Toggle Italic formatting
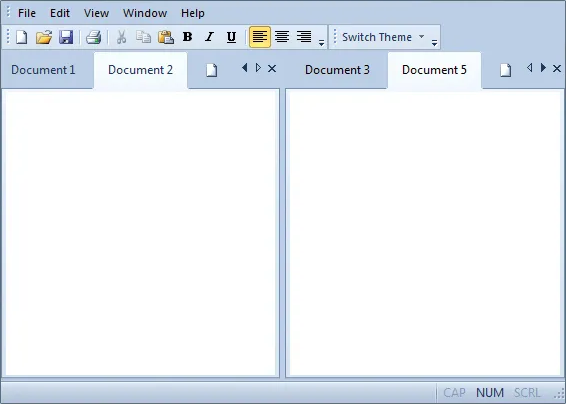 209,37
